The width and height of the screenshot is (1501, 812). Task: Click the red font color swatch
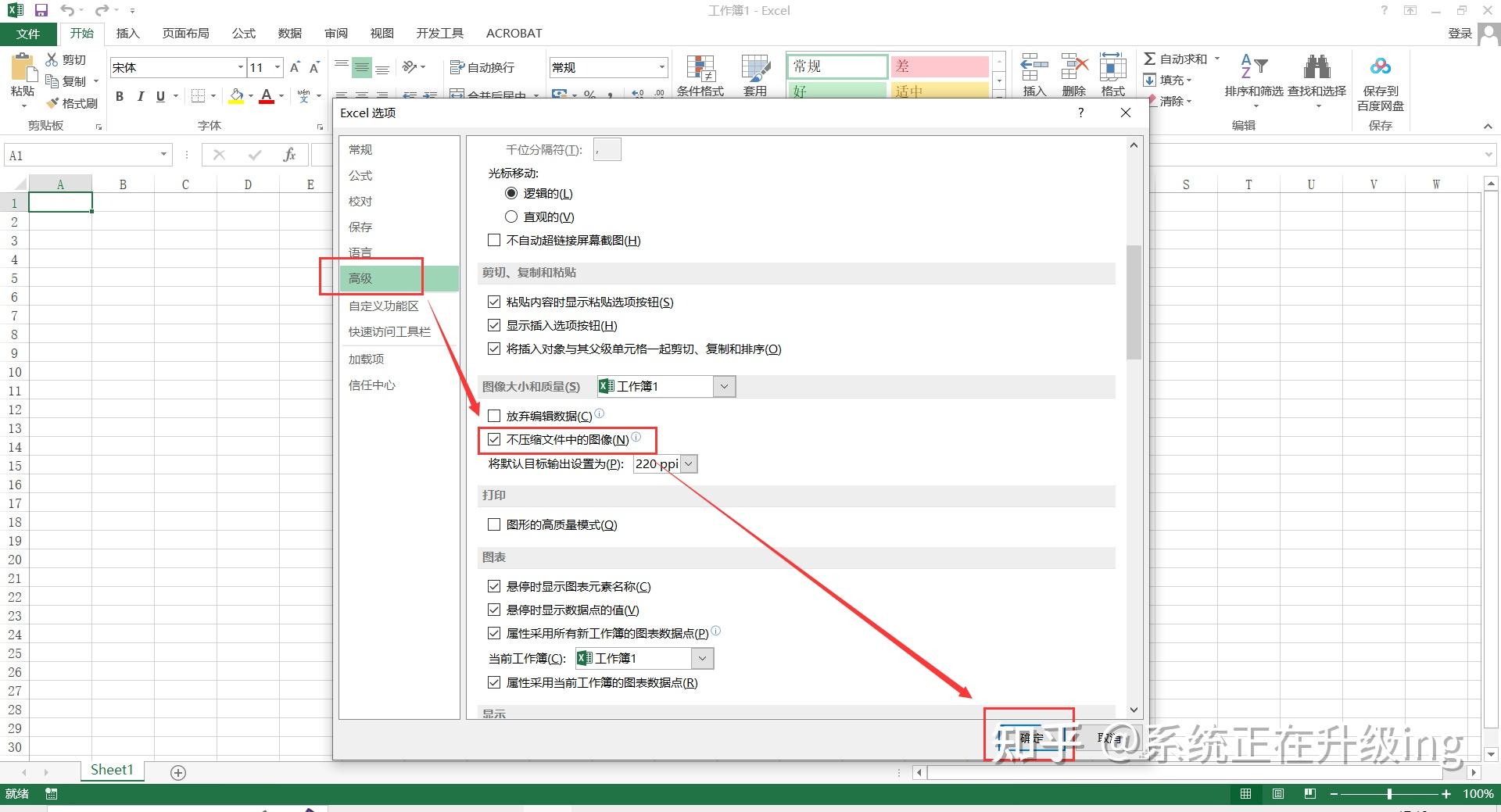(267, 96)
